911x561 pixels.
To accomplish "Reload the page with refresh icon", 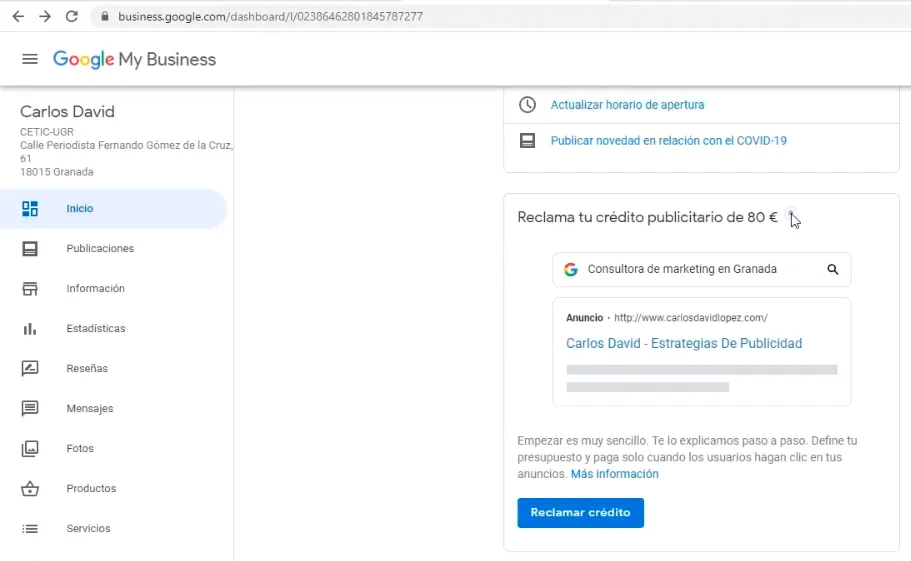I will click(71, 16).
